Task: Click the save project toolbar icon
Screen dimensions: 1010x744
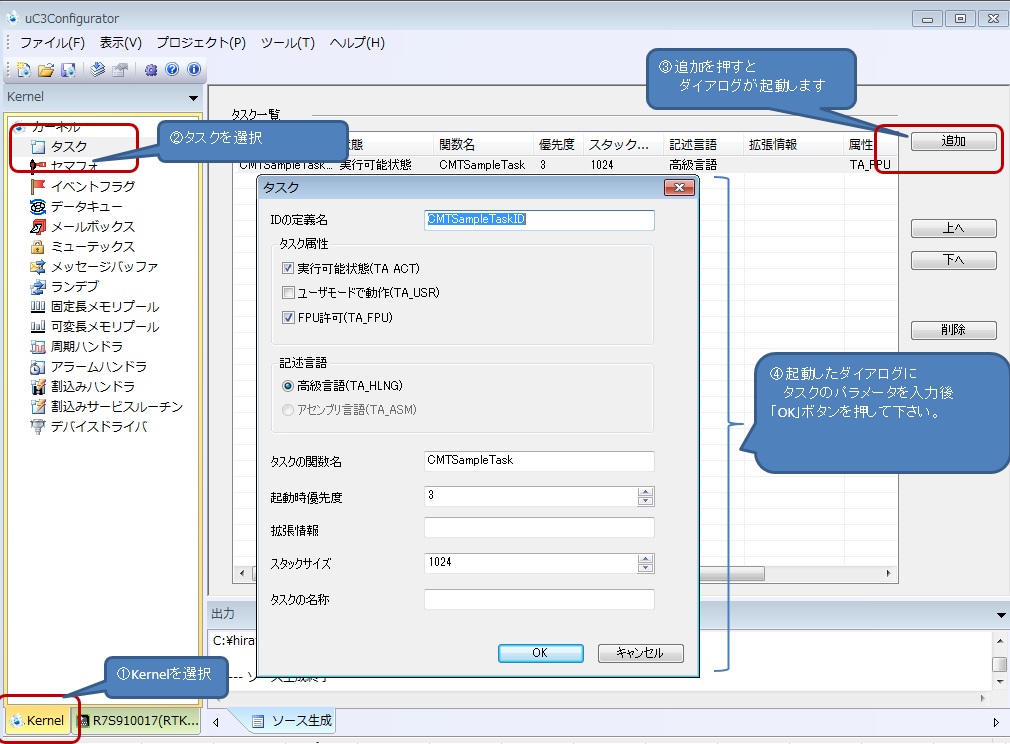Action: pos(68,70)
